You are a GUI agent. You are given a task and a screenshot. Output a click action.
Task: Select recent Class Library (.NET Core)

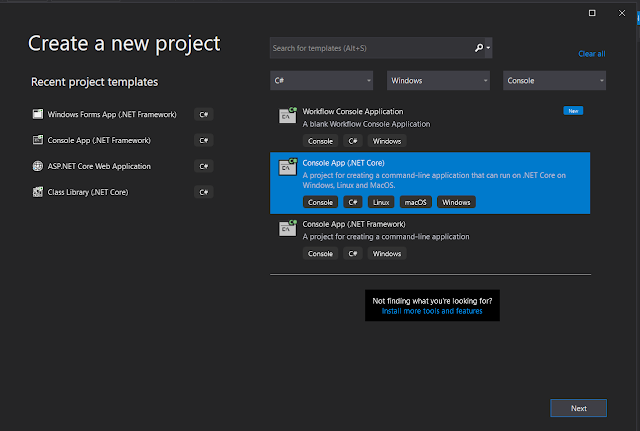coord(88,192)
